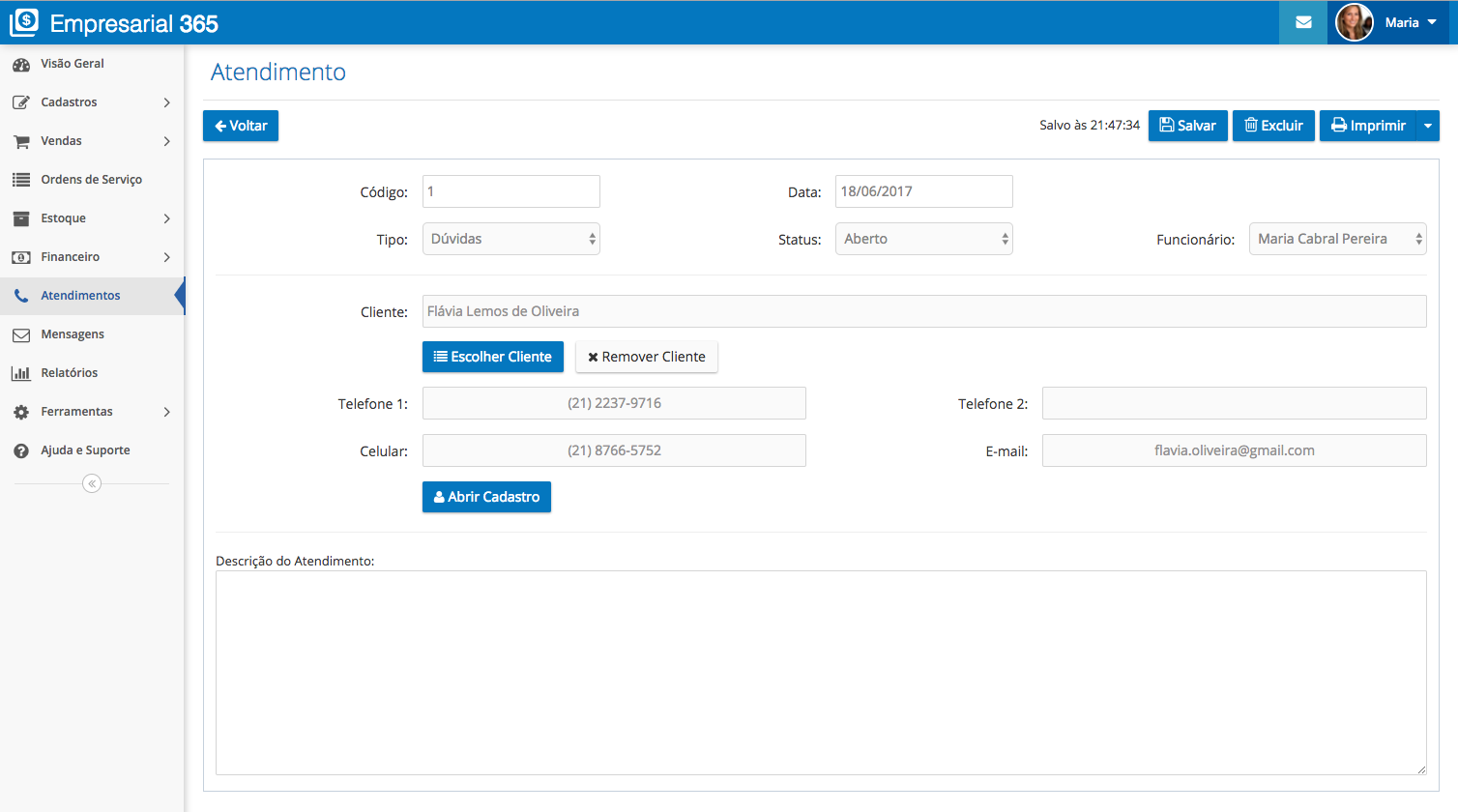
Task: Click the Visão Geral dashboard icon
Action: (x=21, y=64)
